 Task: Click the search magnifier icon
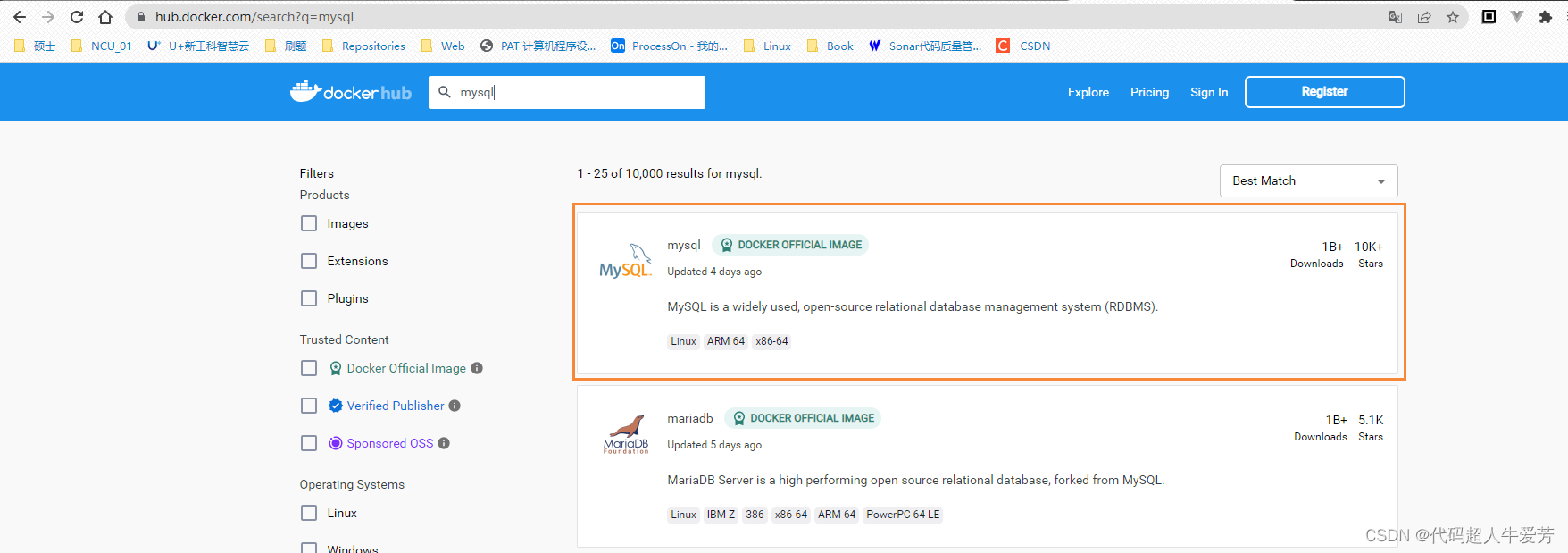445,92
